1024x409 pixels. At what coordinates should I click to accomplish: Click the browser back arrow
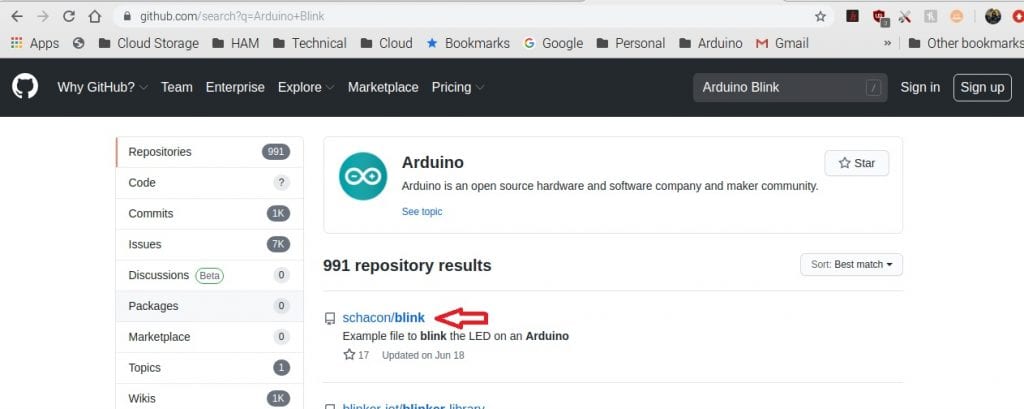pyautogui.click(x=17, y=16)
